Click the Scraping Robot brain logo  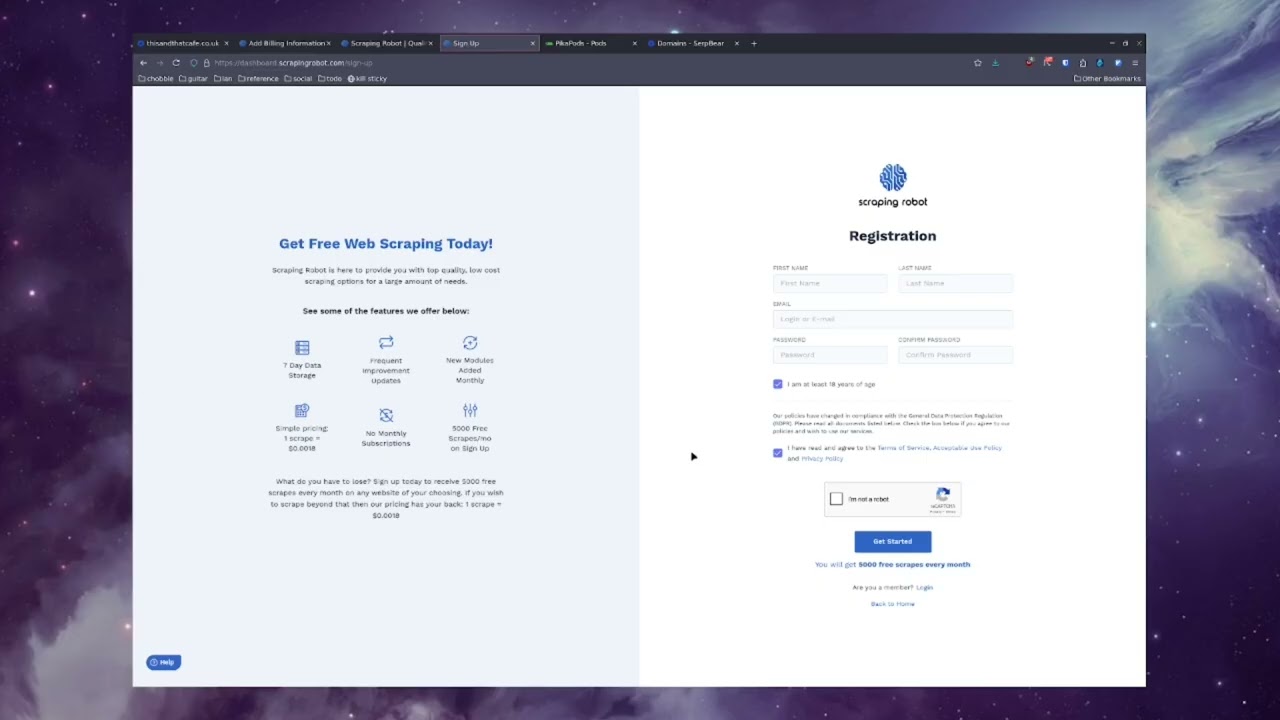893,178
